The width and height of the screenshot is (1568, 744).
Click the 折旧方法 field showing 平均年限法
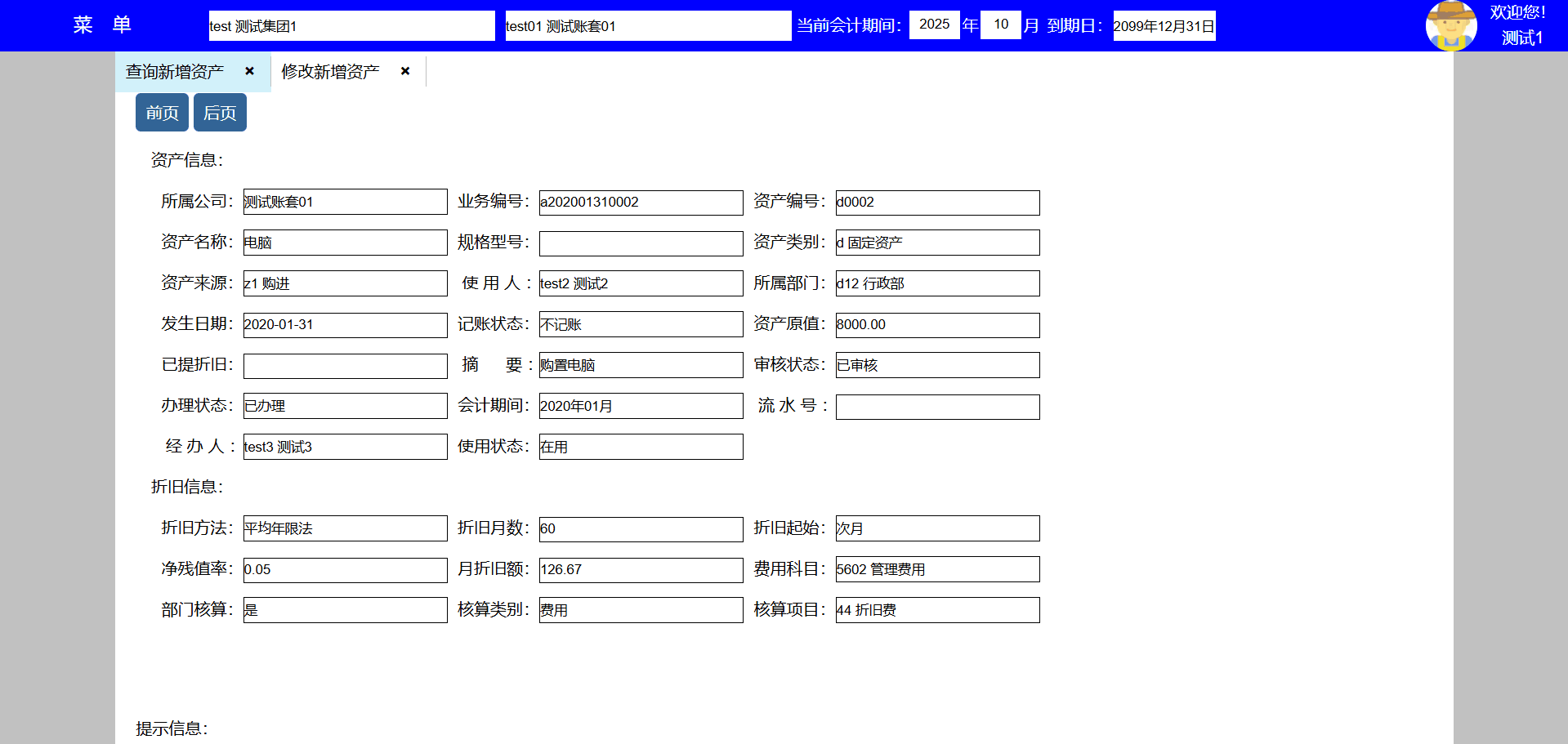(x=345, y=528)
